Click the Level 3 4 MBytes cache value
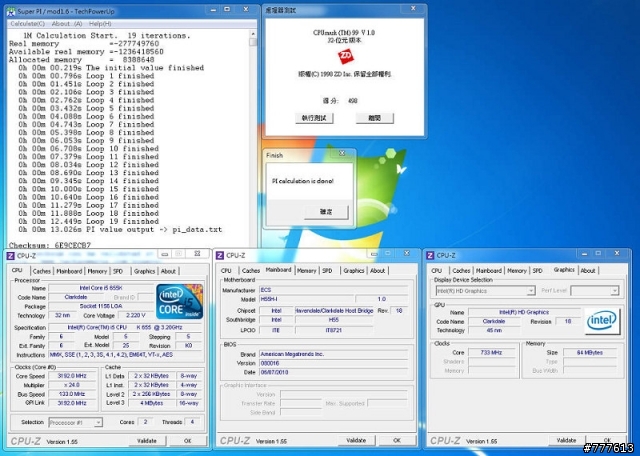This screenshot has width=640, height=456. point(151,403)
